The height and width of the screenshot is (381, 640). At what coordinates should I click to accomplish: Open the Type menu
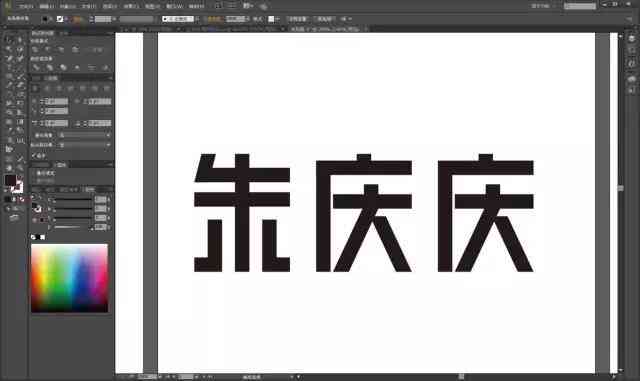click(x=89, y=7)
